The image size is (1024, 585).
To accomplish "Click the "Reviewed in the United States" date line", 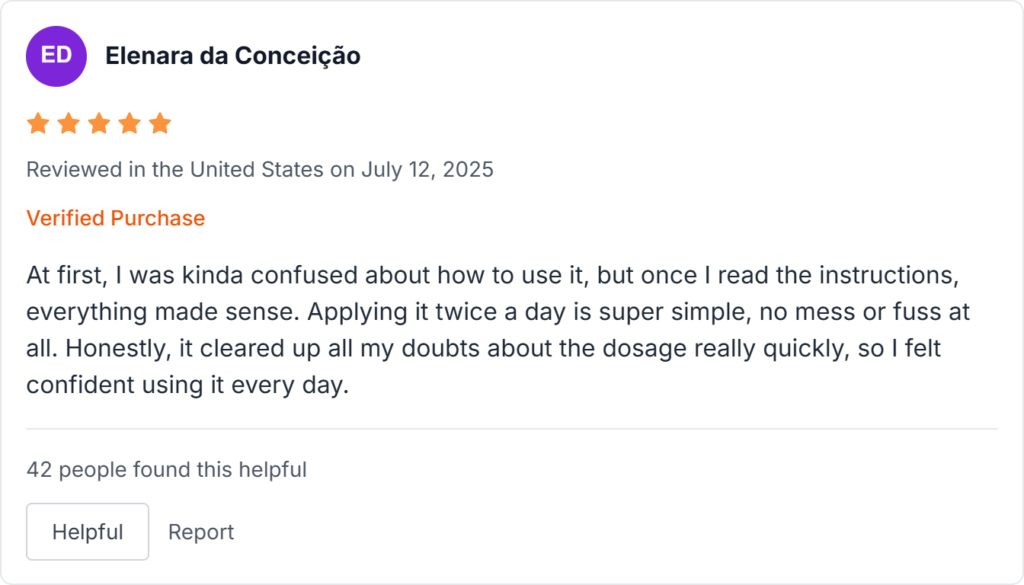I will pos(259,169).
